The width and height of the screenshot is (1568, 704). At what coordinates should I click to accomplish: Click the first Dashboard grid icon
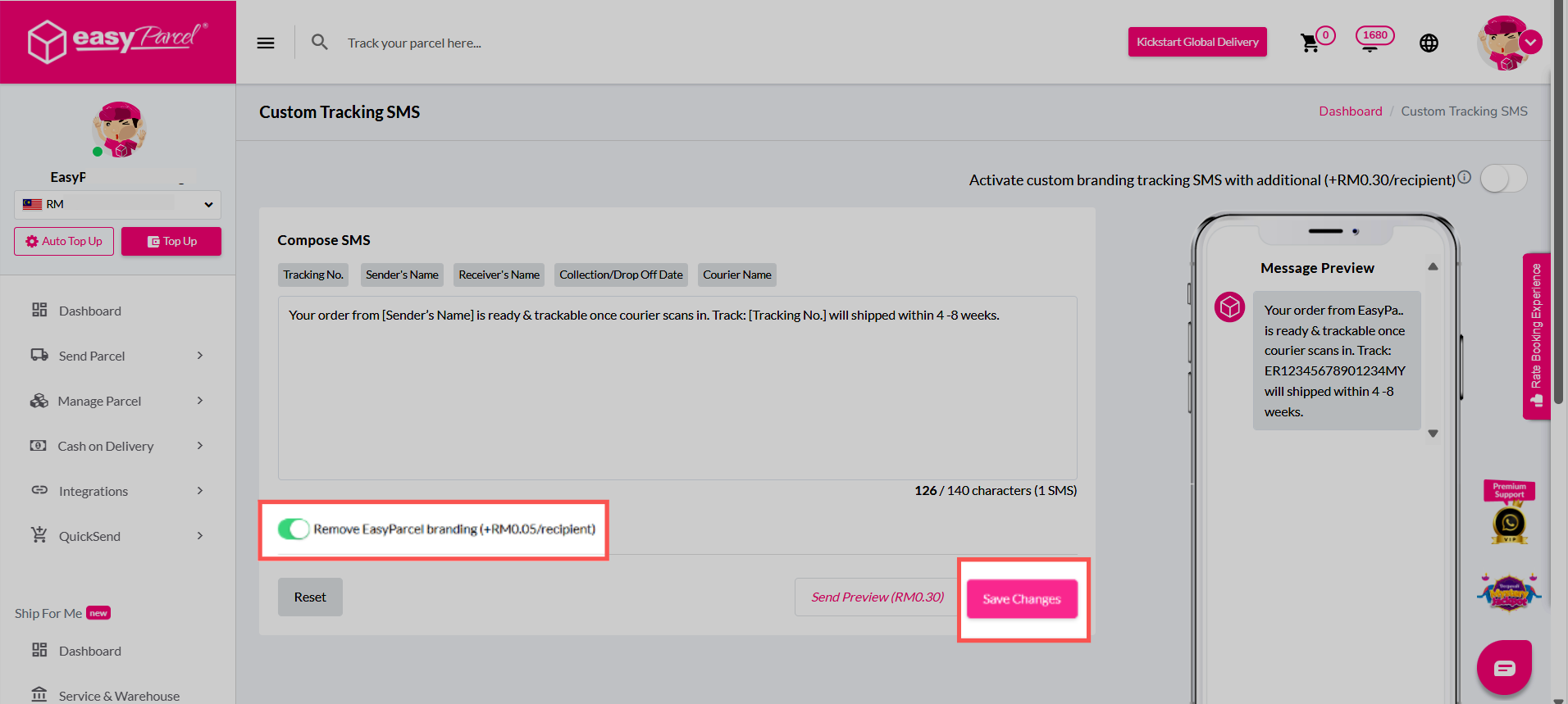pyautogui.click(x=39, y=310)
